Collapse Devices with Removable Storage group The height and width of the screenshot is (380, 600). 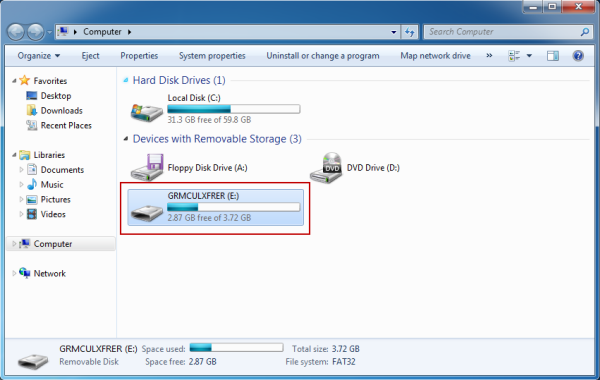126,139
